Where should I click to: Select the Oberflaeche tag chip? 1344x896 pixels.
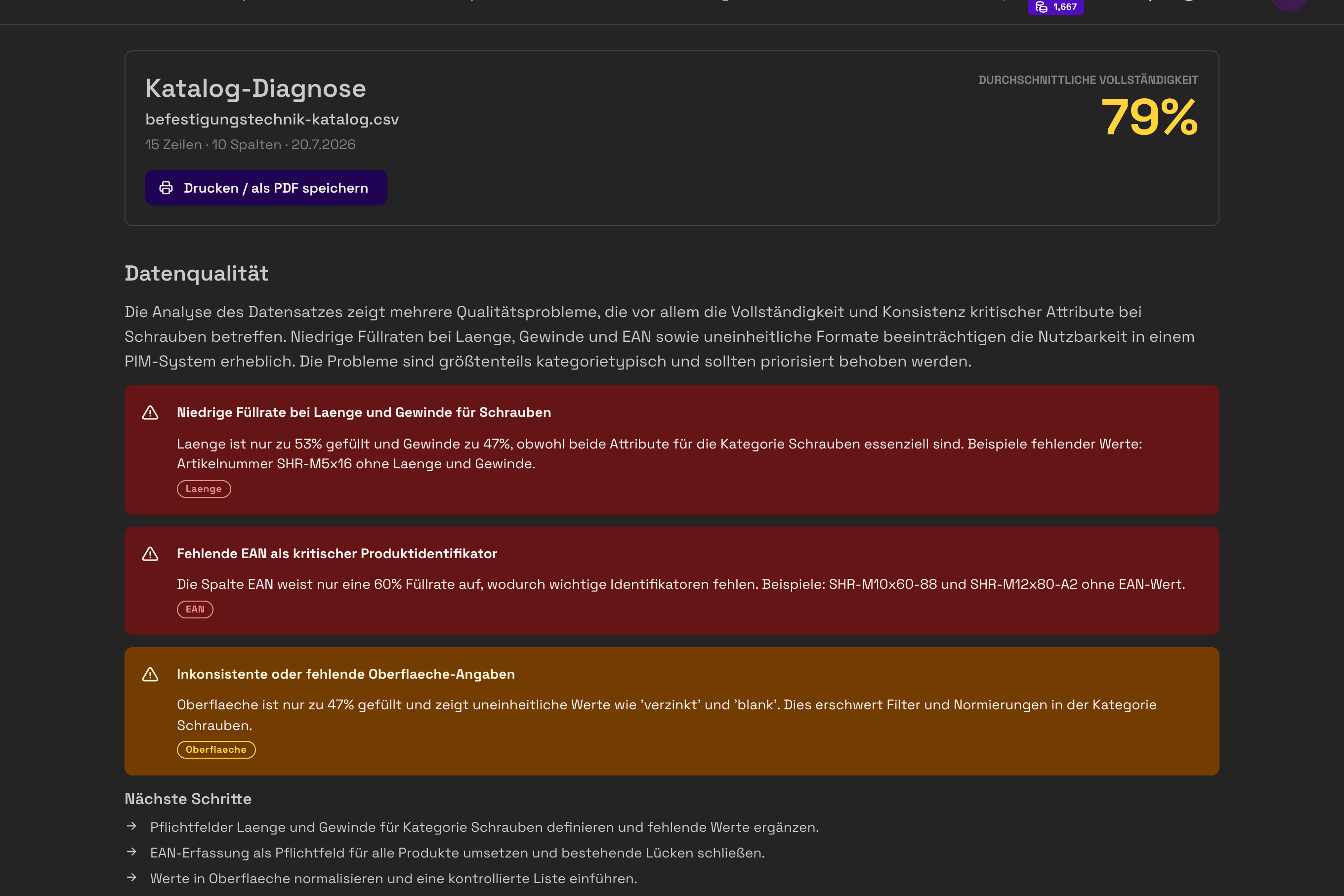(216, 749)
